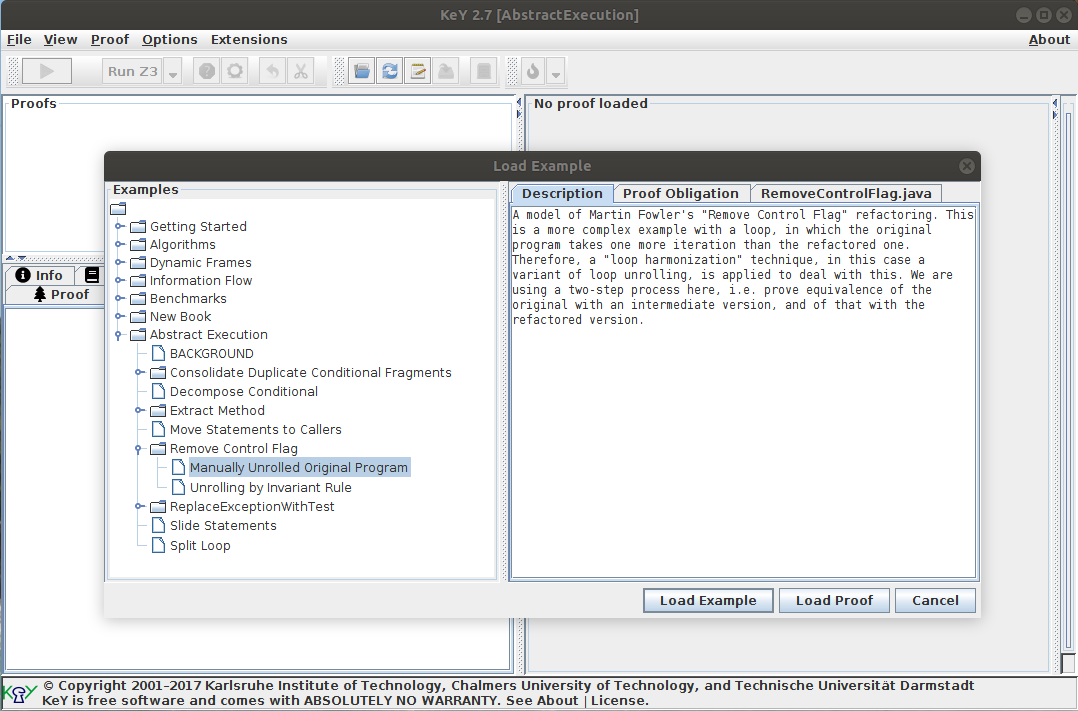Select the Split Loop example
The image size is (1078, 711).
(x=200, y=546)
